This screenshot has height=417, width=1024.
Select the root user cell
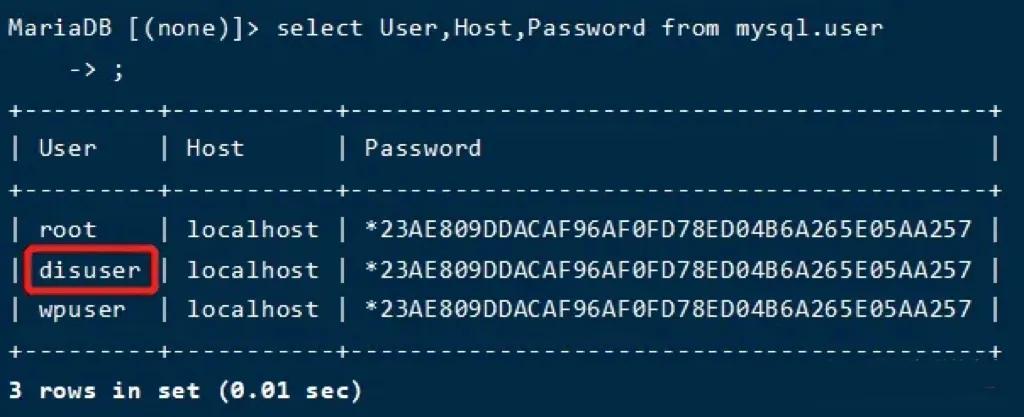pyautogui.click(x=68, y=229)
